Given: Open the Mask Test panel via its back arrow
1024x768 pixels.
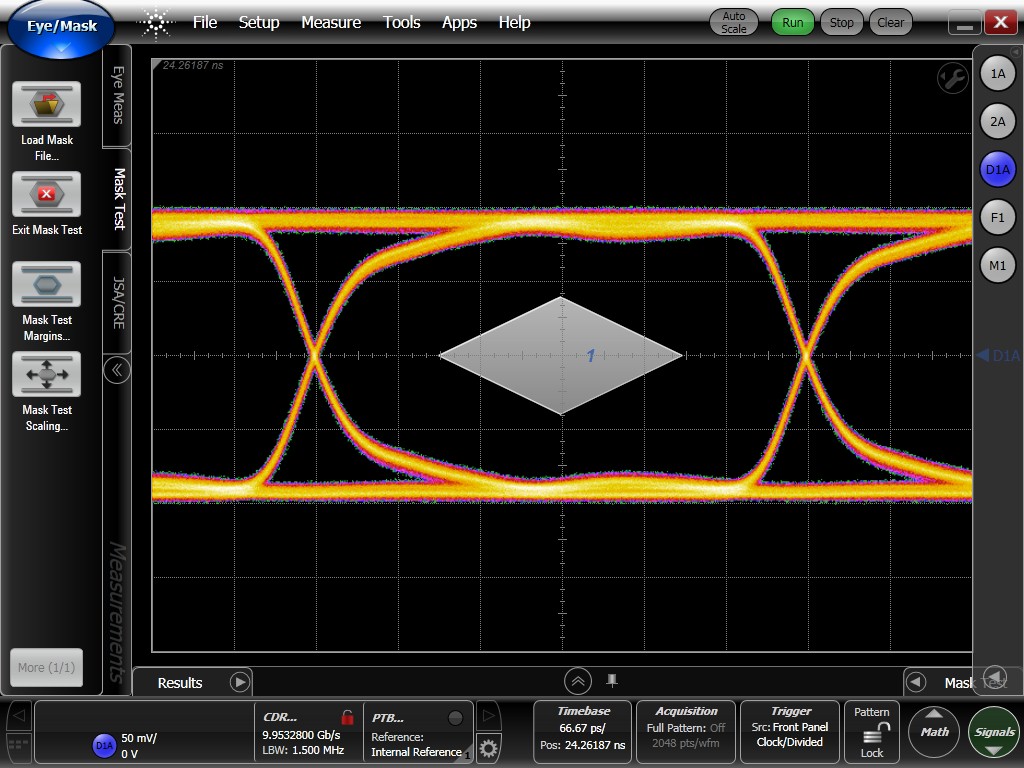Looking at the screenshot, I should click(x=916, y=681).
